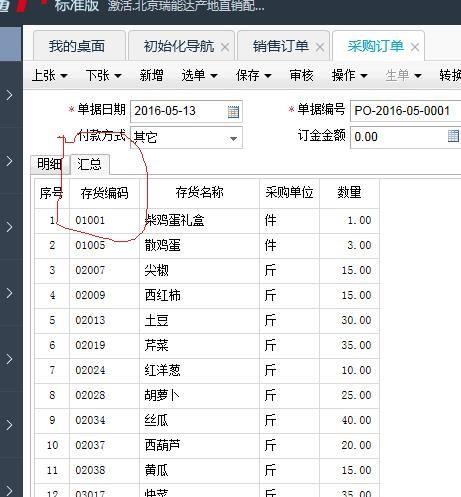The width and height of the screenshot is (461, 497).
Task: Click the 审核 toolbar button
Action: coord(302,75)
